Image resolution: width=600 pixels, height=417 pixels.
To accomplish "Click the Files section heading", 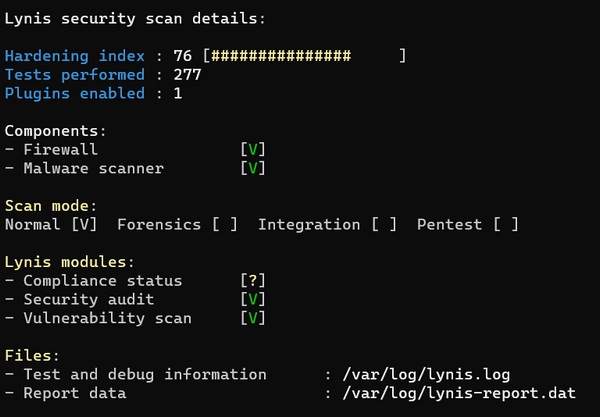I will [32, 356].
